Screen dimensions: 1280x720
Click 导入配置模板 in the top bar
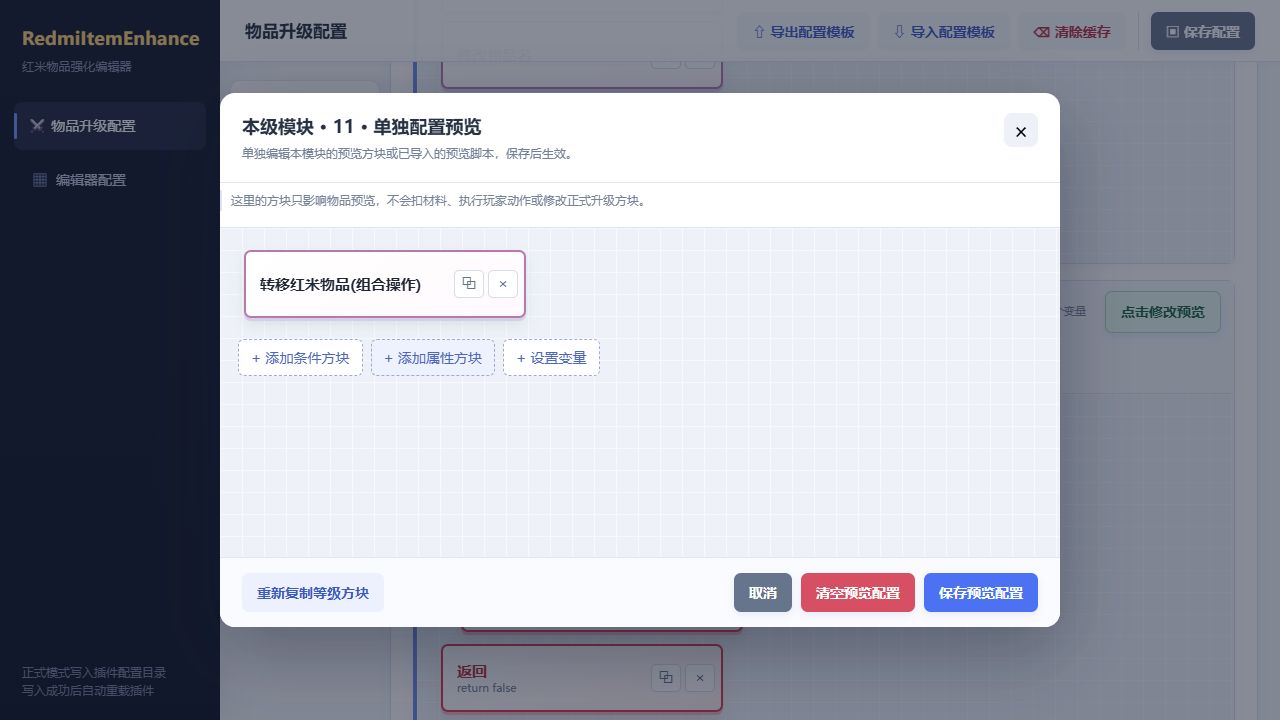click(944, 32)
